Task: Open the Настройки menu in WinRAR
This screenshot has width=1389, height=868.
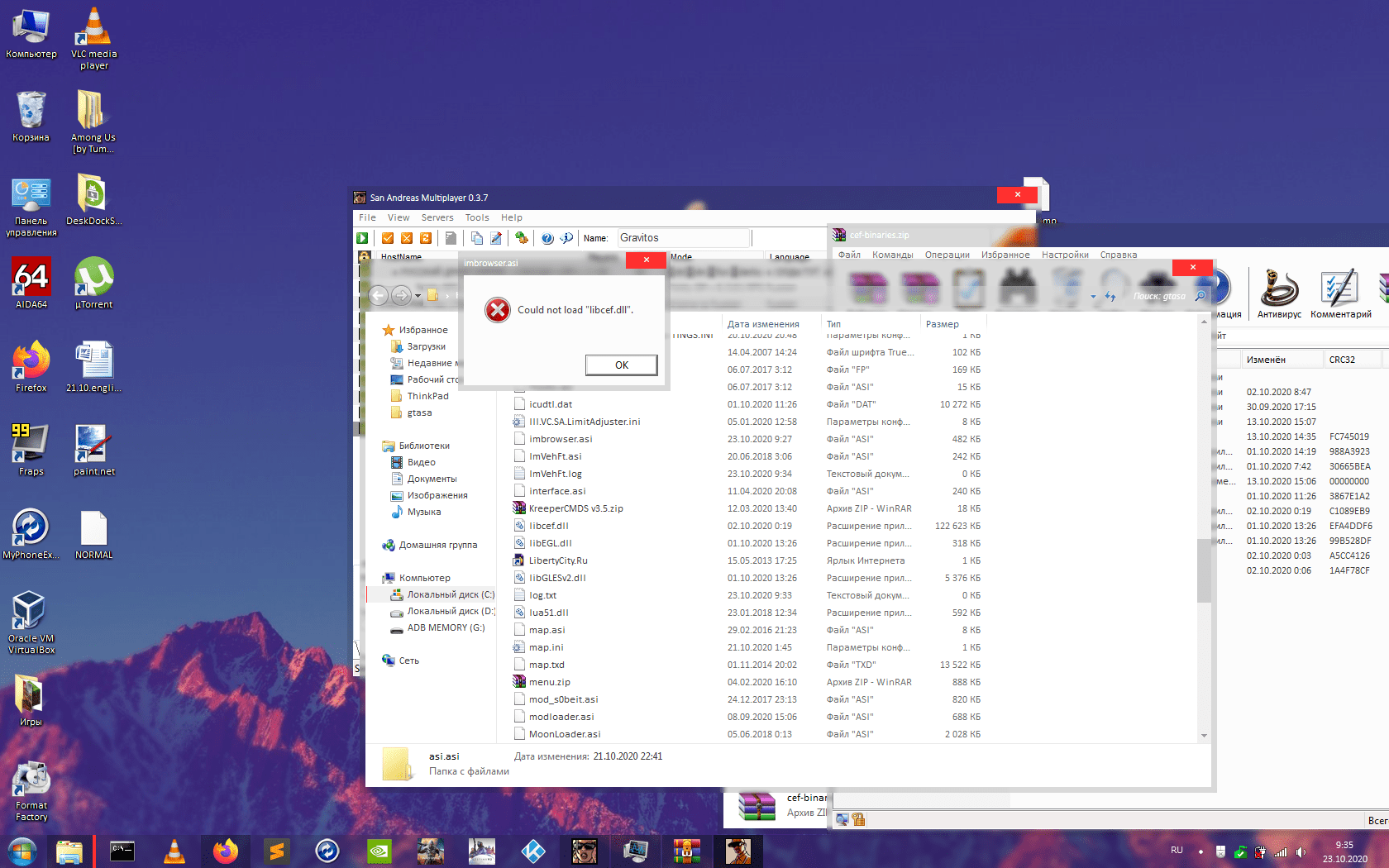Action: [1064, 255]
